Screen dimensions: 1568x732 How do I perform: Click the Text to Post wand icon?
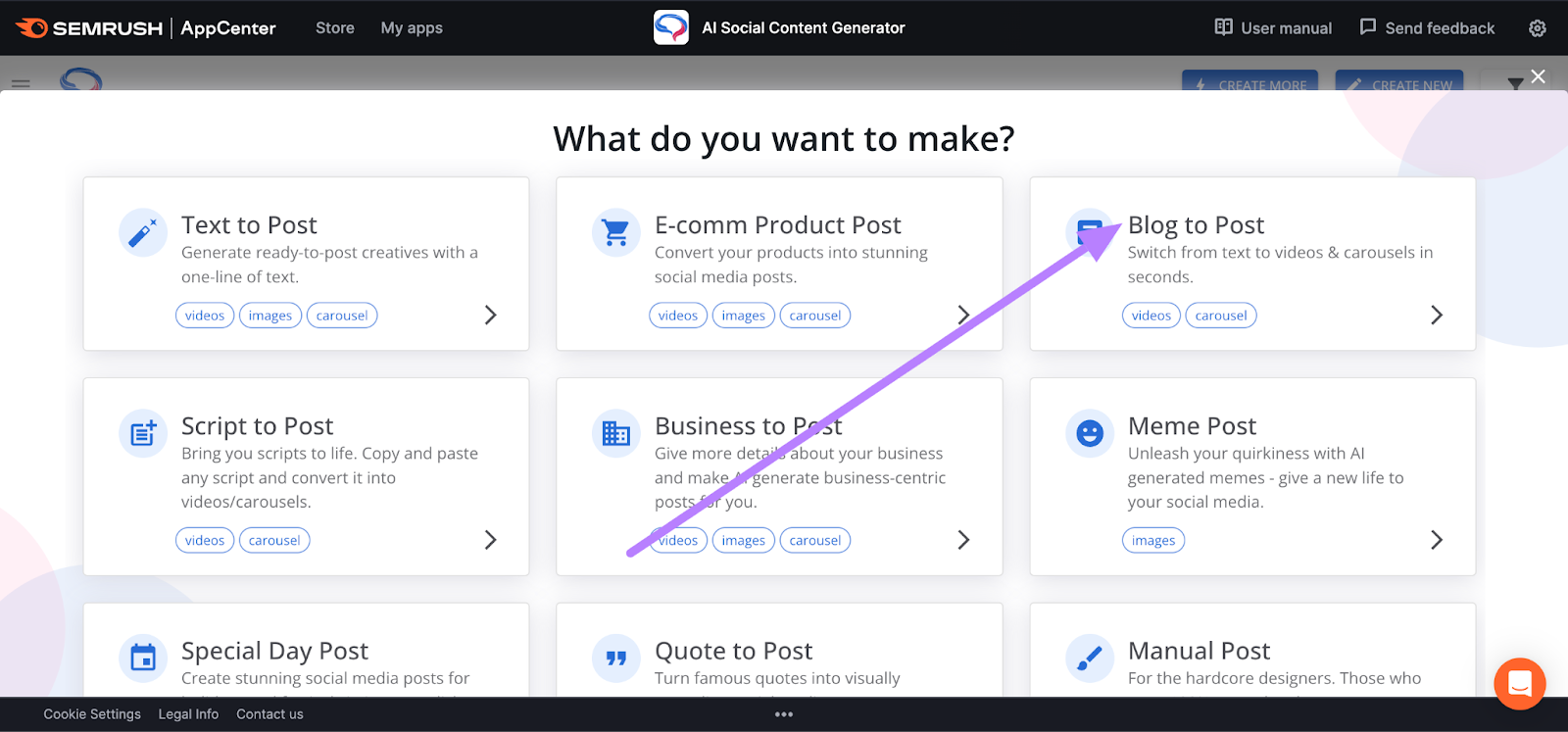click(x=143, y=233)
